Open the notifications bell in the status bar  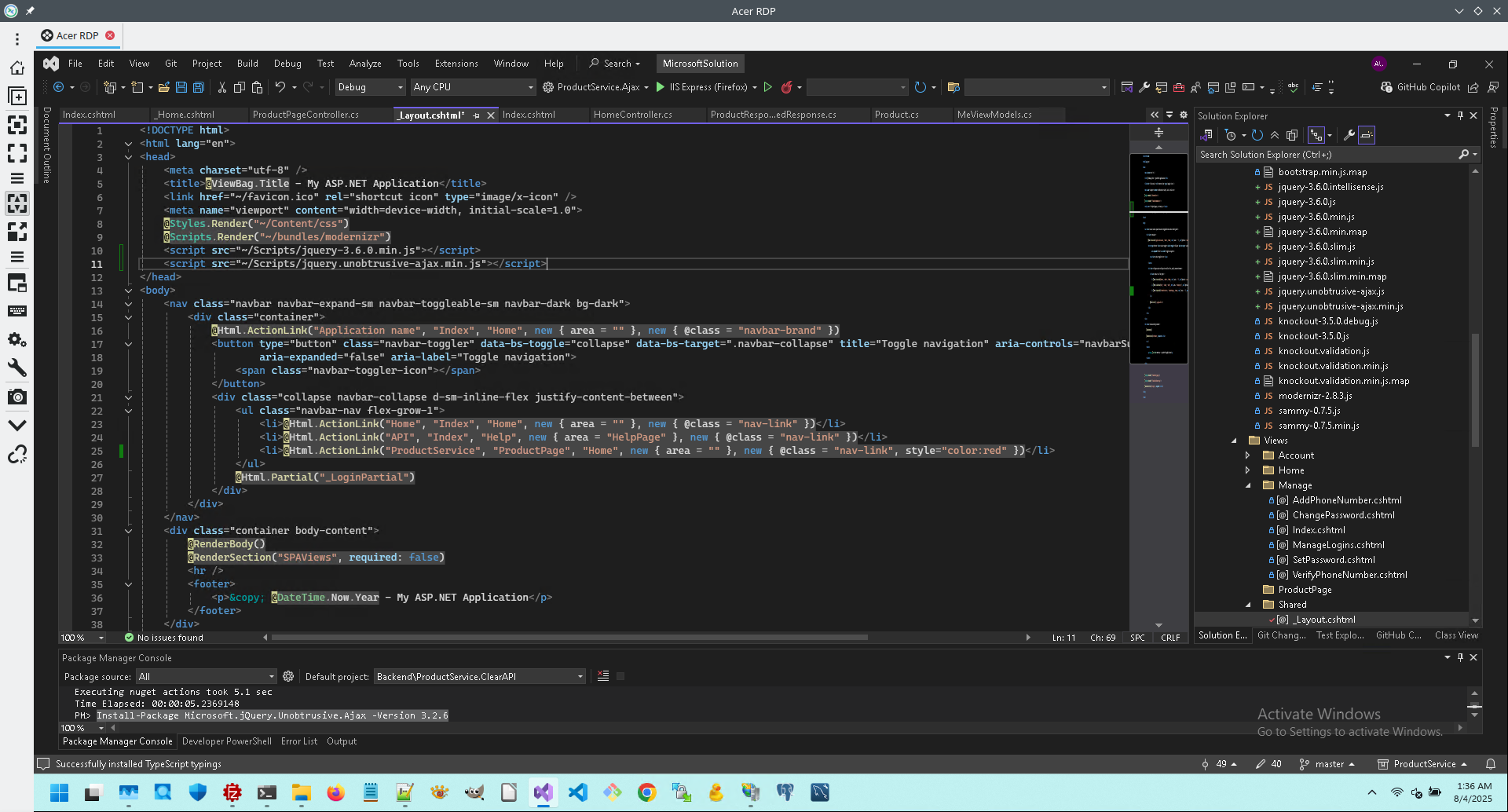(x=1491, y=764)
